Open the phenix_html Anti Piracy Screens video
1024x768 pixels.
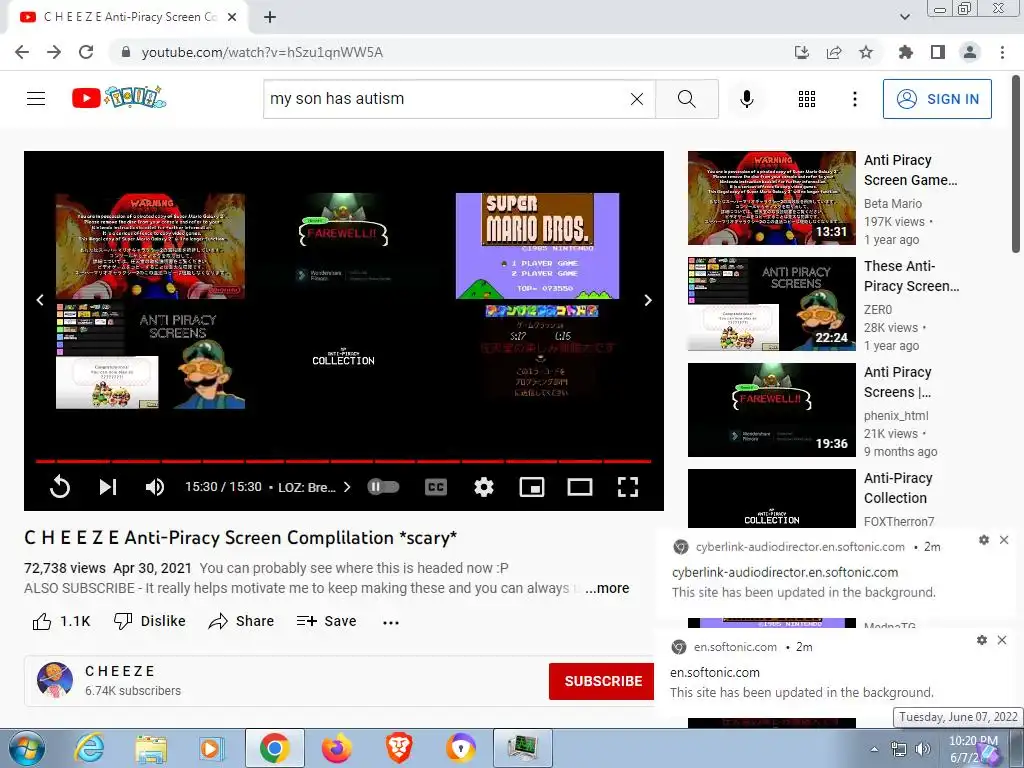pyautogui.click(x=772, y=409)
